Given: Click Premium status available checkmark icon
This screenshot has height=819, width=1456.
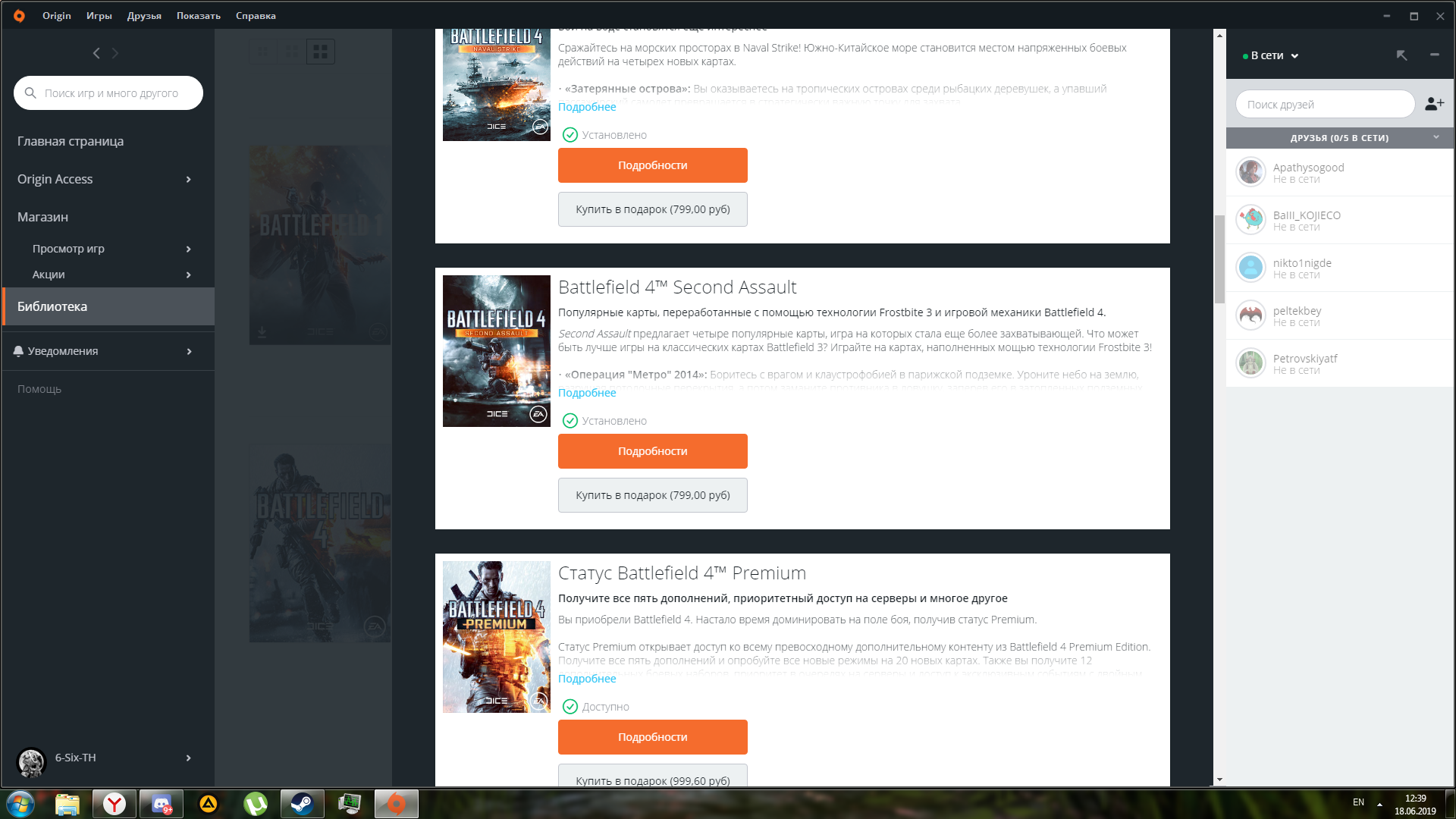Looking at the screenshot, I should point(570,707).
